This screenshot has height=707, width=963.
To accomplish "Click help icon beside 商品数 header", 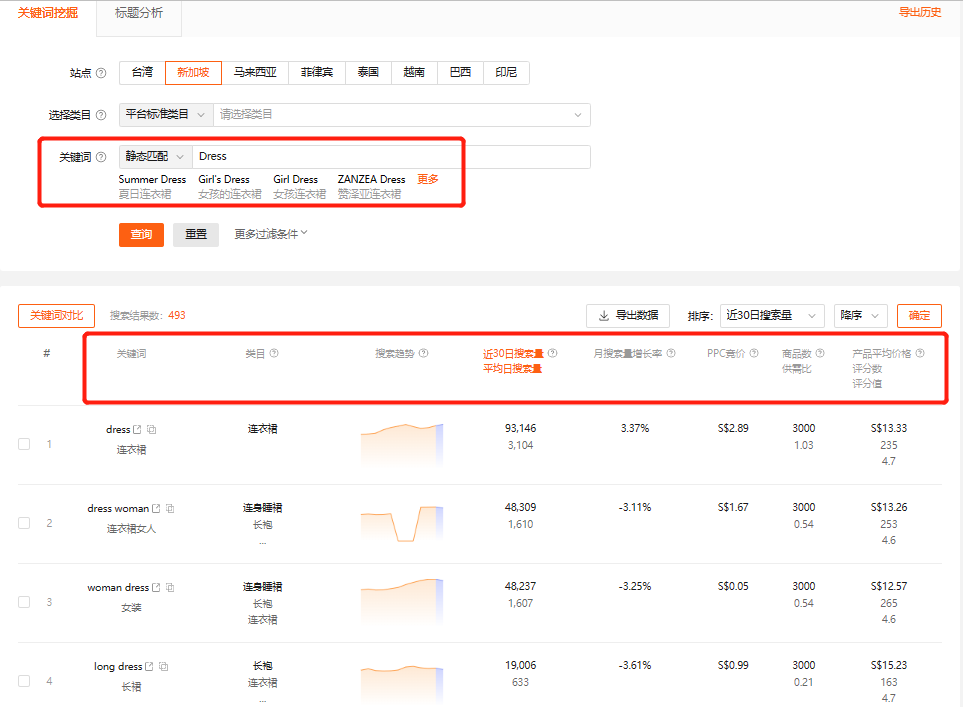I will [820, 353].
